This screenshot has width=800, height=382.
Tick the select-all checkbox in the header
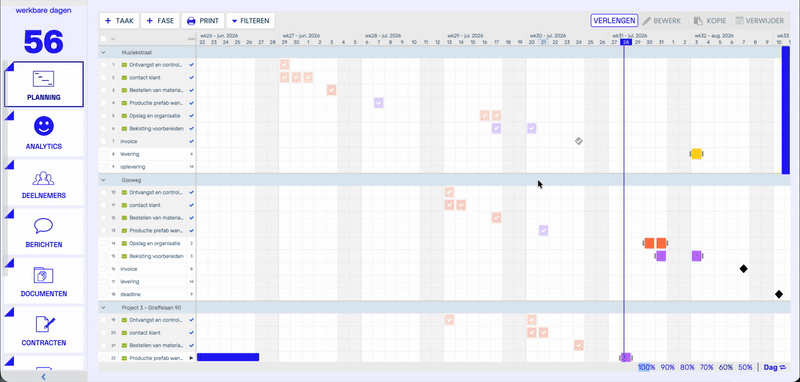tap(104, 39)
